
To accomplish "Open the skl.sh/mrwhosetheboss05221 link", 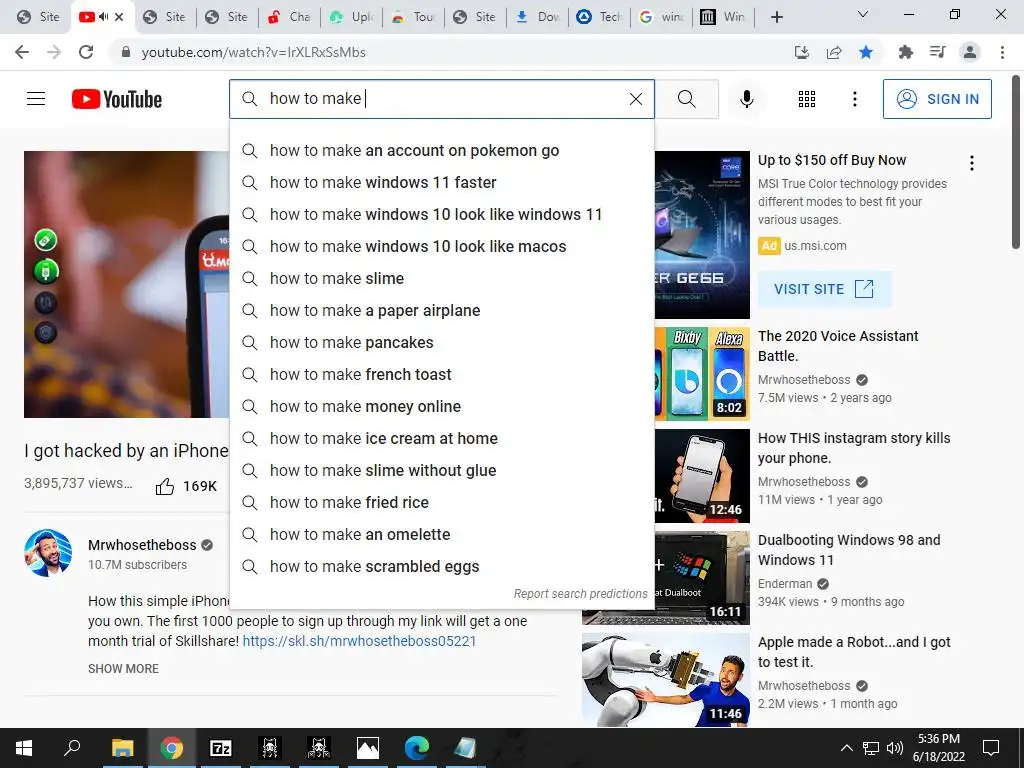I will pos(359,641).
